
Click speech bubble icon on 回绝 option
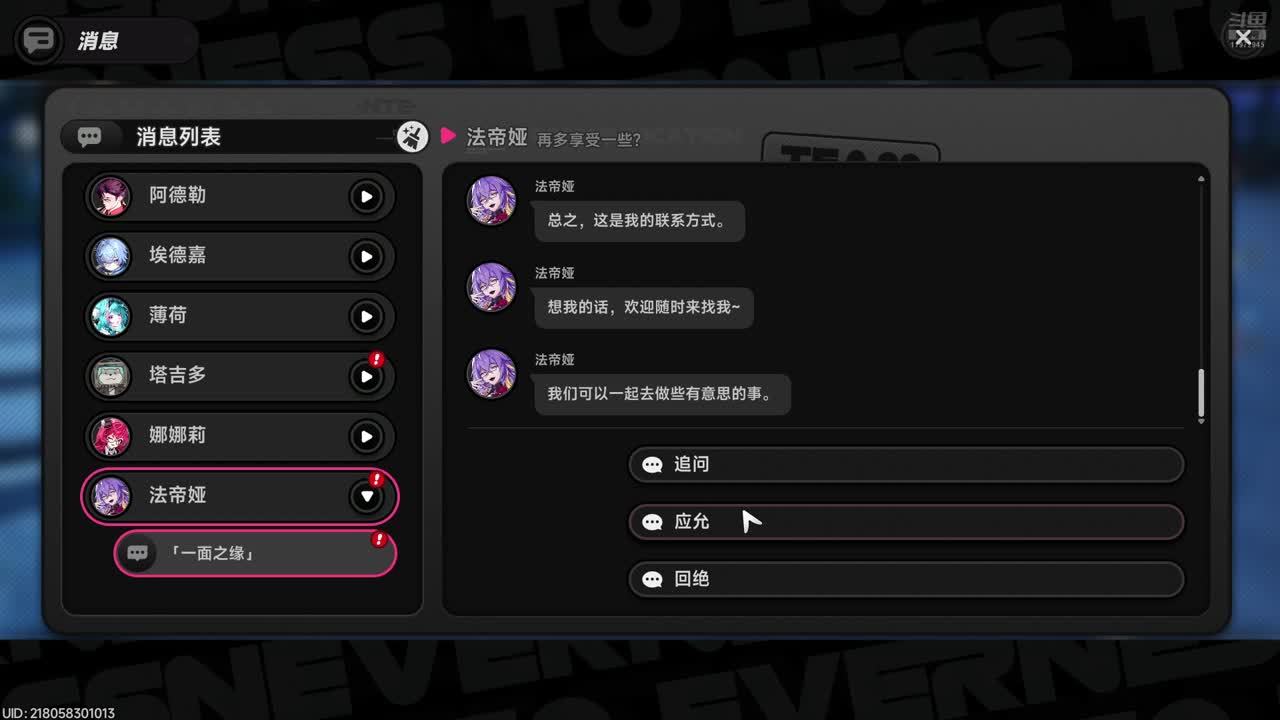(x=652, y=579)
